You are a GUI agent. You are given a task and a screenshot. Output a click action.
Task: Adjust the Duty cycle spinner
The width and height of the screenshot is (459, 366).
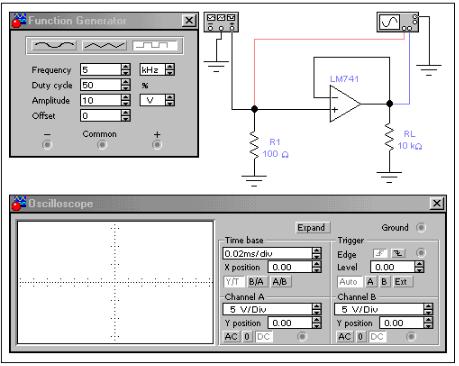[x=125, y=85]
